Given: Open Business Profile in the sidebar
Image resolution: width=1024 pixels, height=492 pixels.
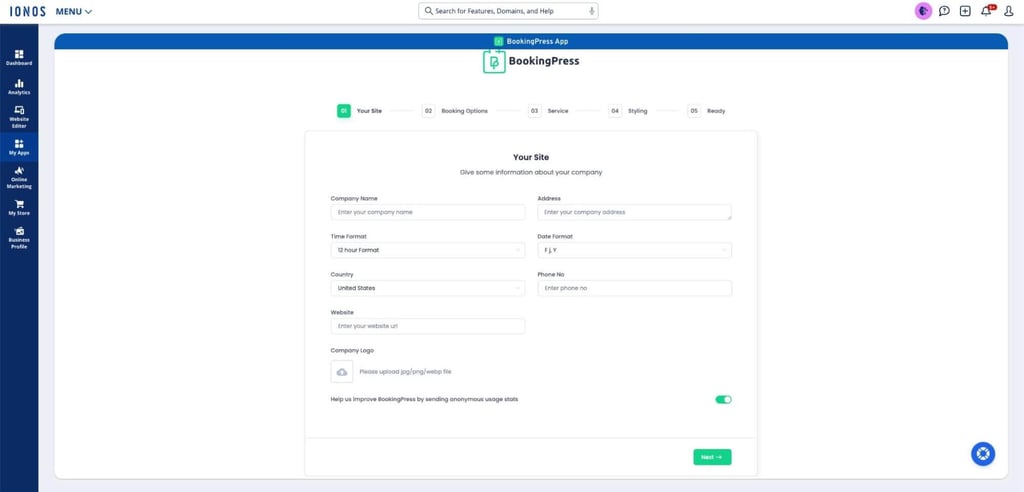Looking at the screenshot, I should tap(19, 237).
